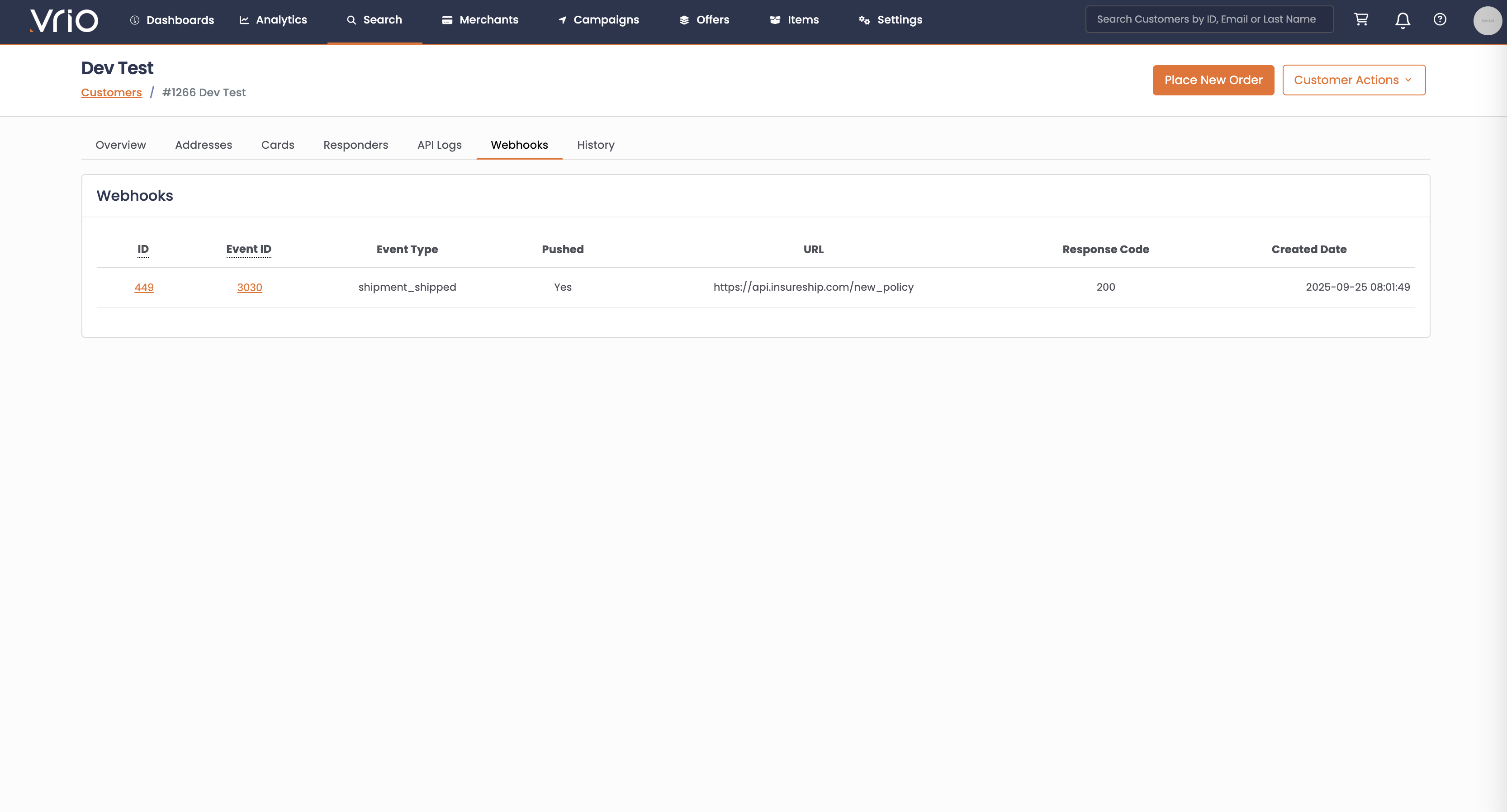The width and height of the screenshot is (1507, 812).
Task: Click the Yes value under Pushed
Action: point(563,287)
